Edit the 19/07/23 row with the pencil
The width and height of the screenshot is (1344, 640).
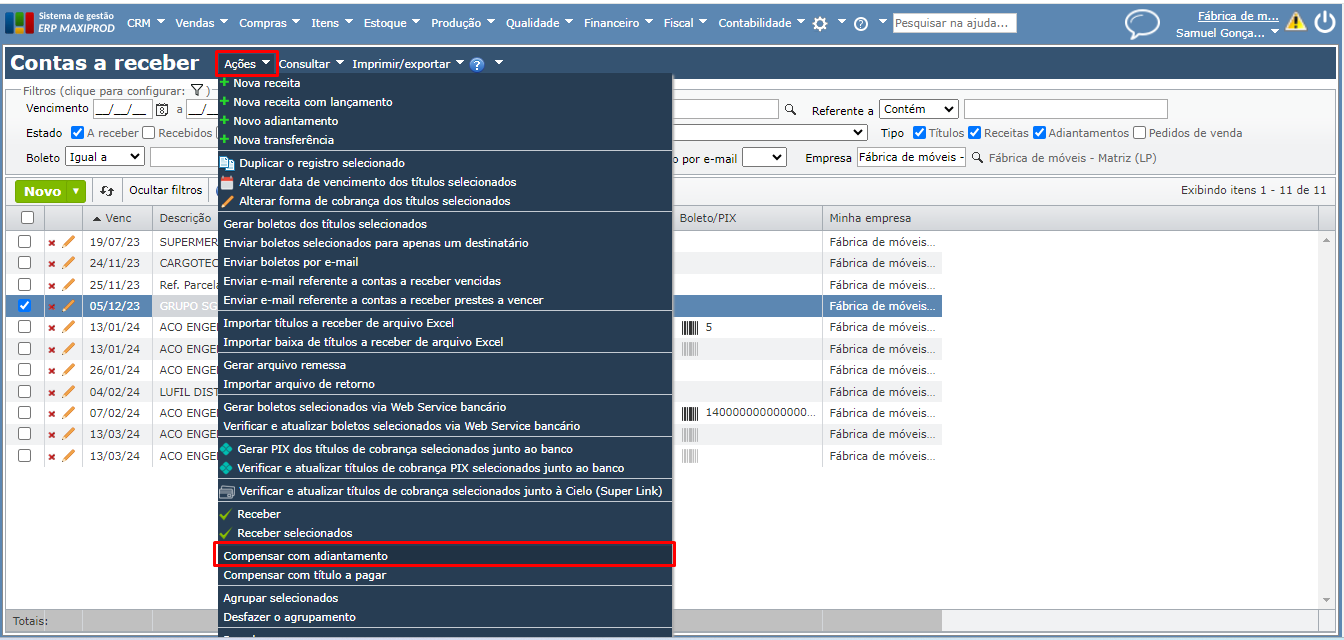(68, 242)
